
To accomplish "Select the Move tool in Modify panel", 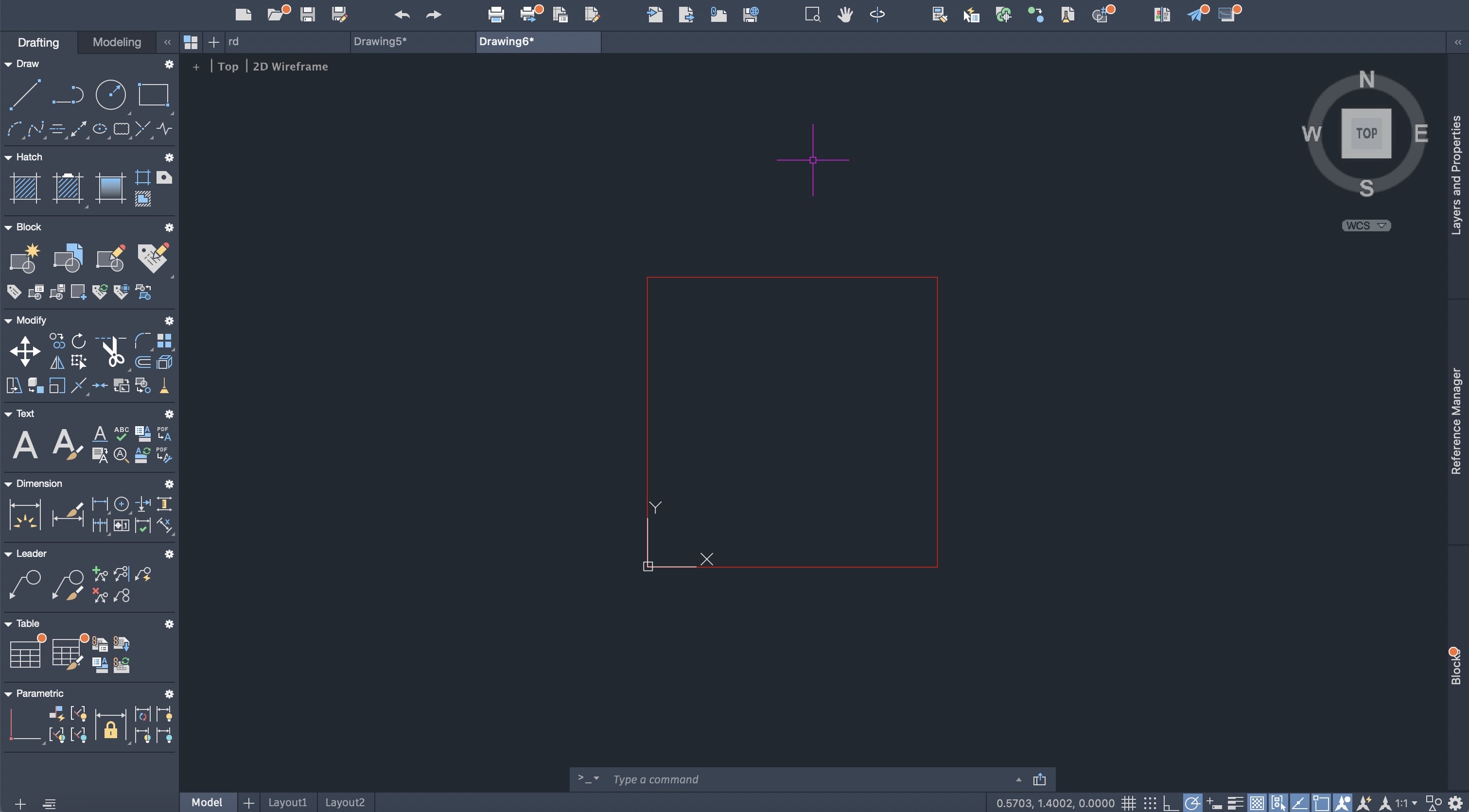I will tap(25, 351).
